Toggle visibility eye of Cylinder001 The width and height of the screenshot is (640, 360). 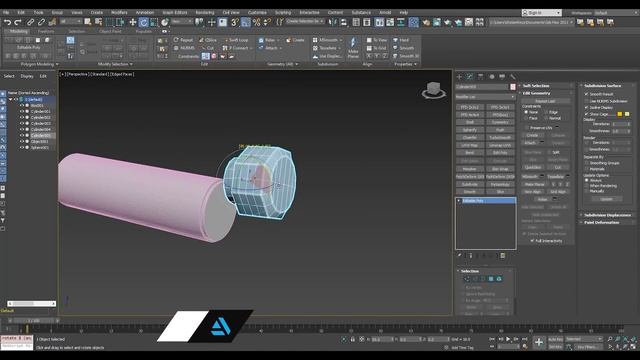coord(22,111)
